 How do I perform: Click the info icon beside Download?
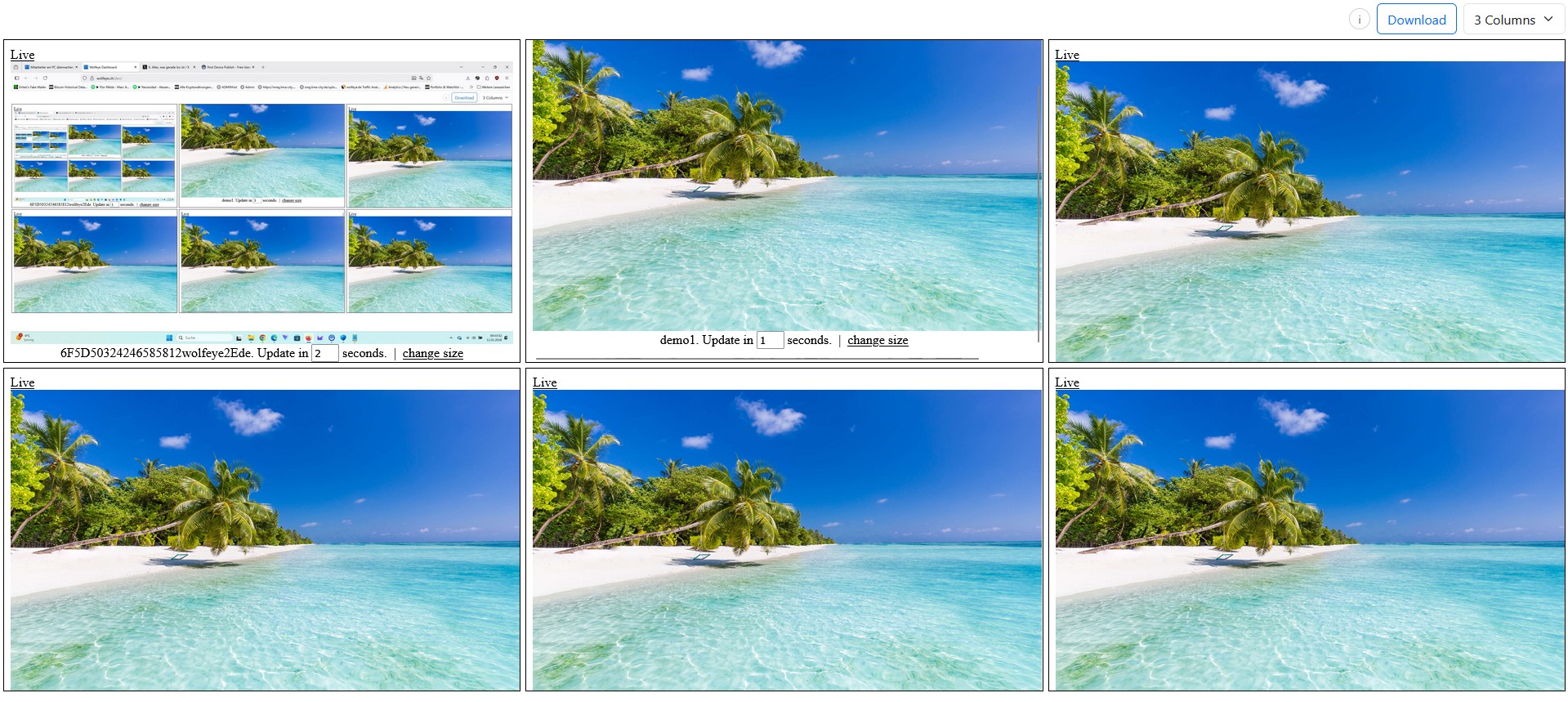coord(1359,20)
